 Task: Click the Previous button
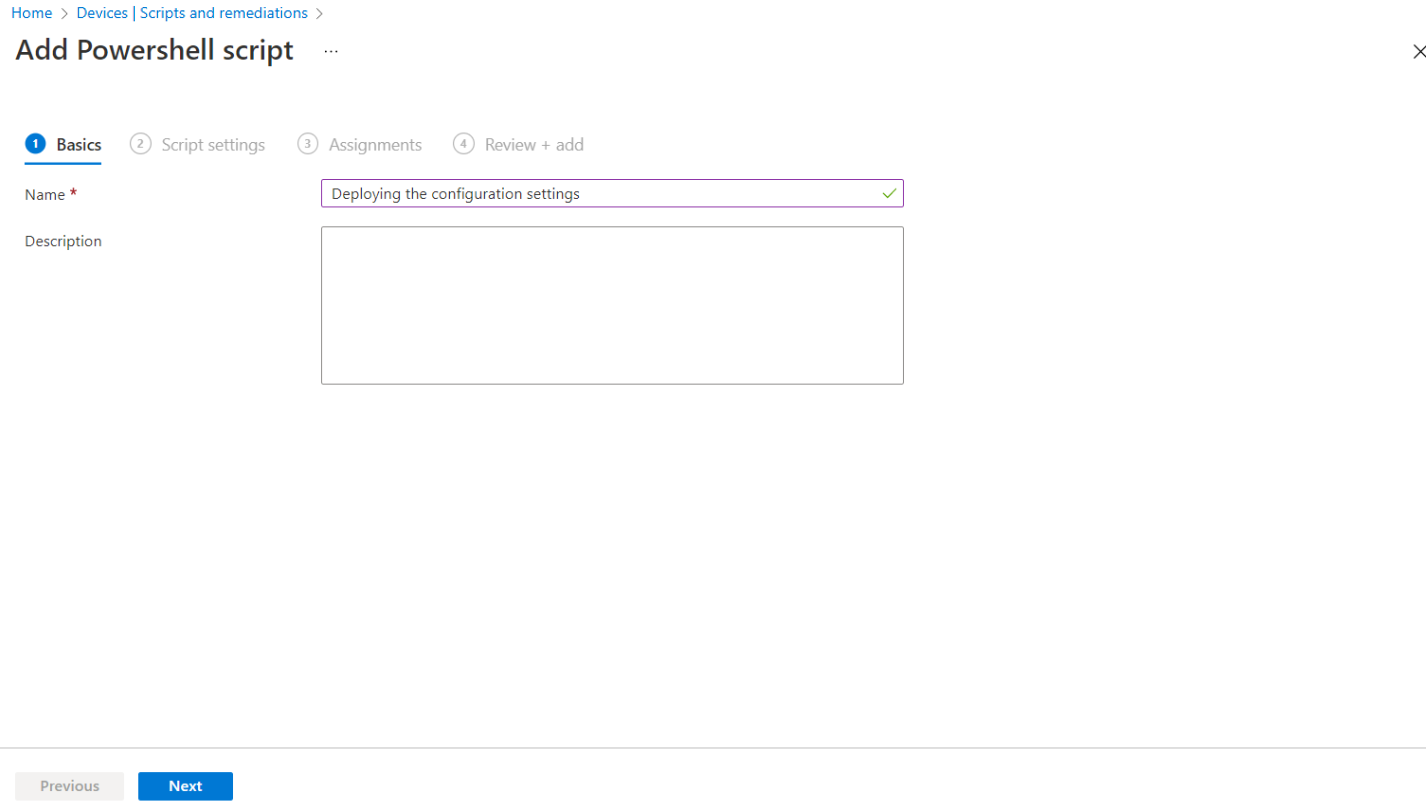pyautogui.click(x=69, y=786)
